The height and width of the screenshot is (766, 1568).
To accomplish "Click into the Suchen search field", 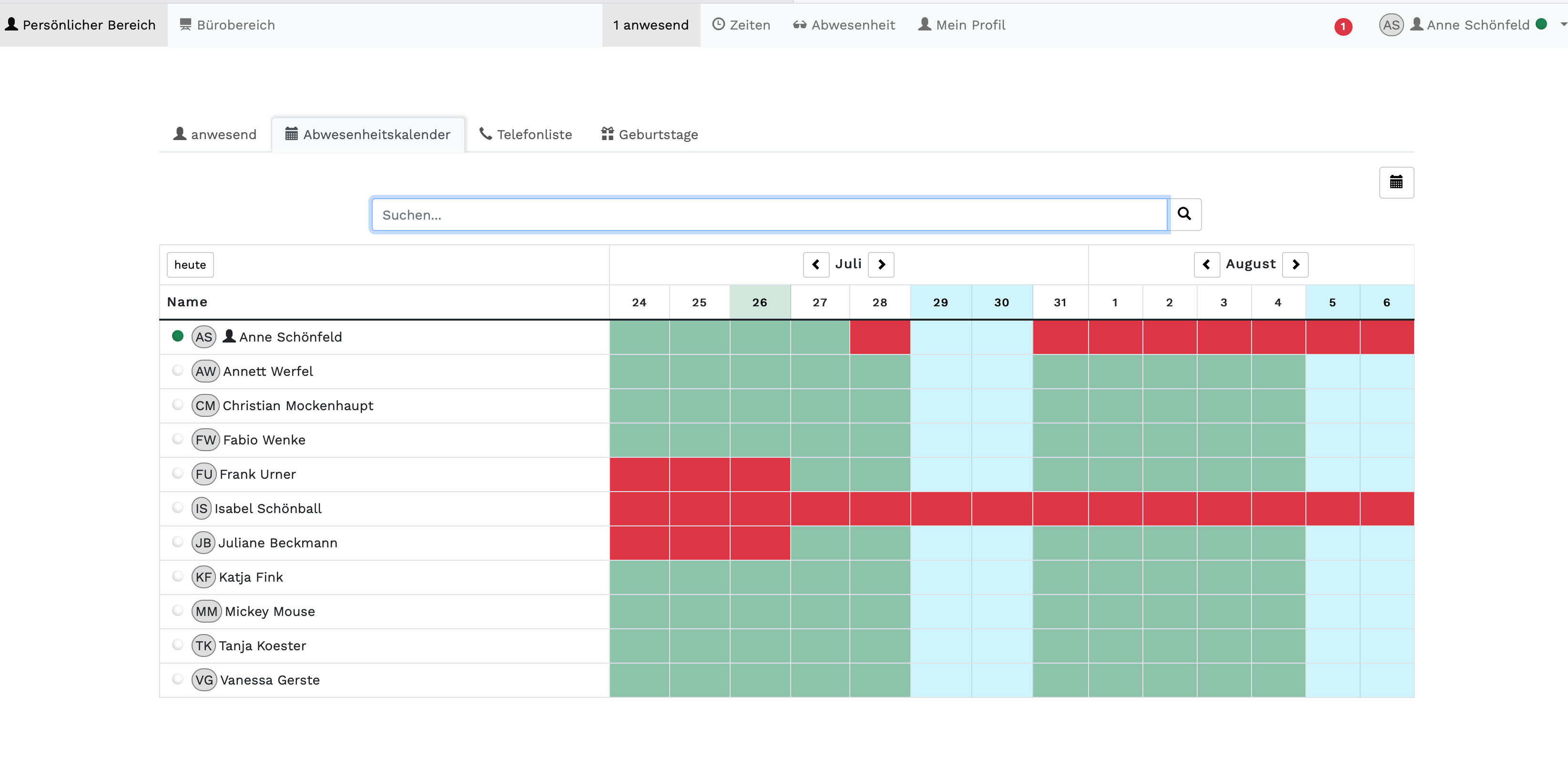I will (x=769, y=214).
